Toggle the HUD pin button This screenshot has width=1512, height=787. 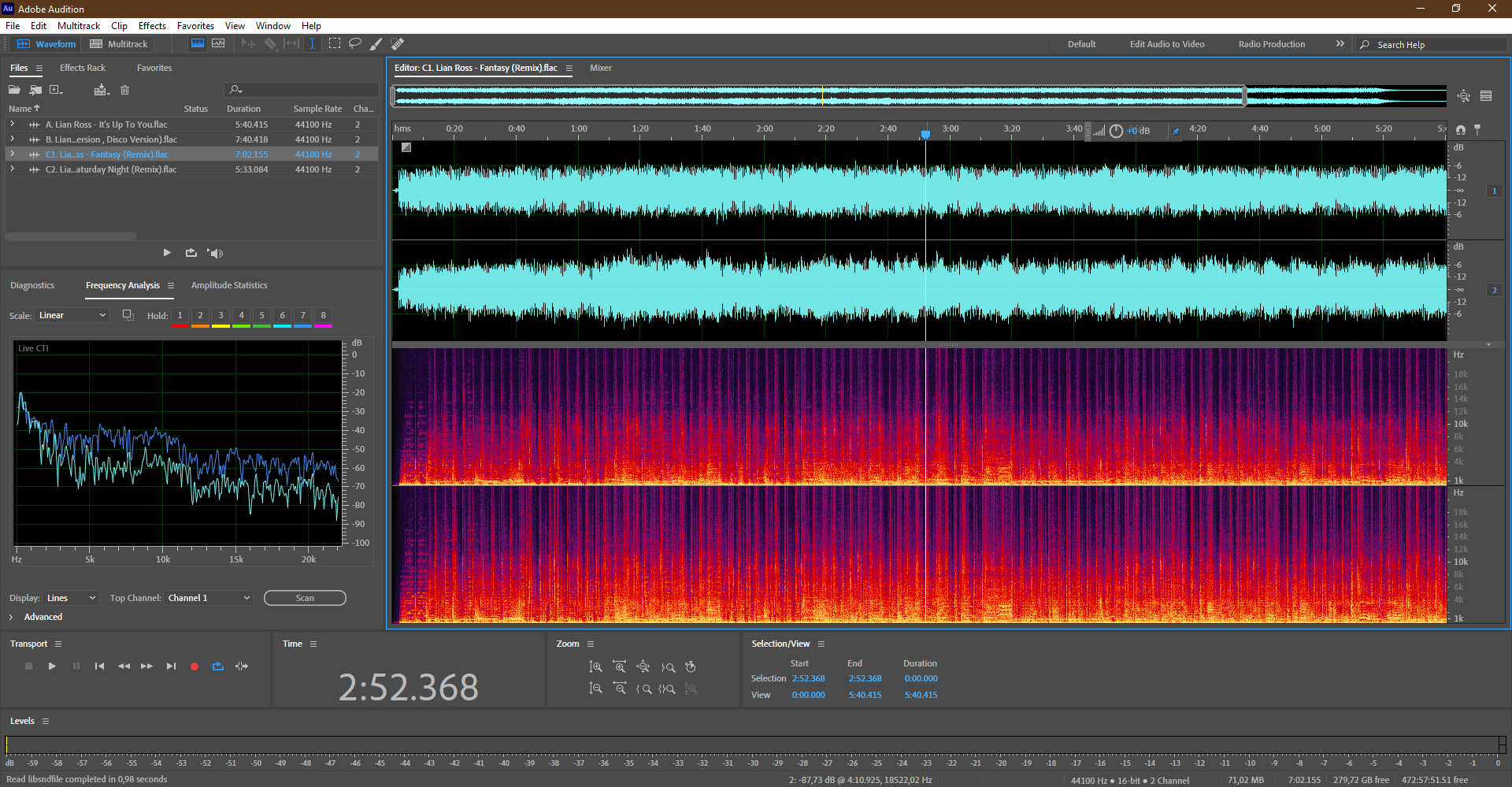pos(1175,131)
